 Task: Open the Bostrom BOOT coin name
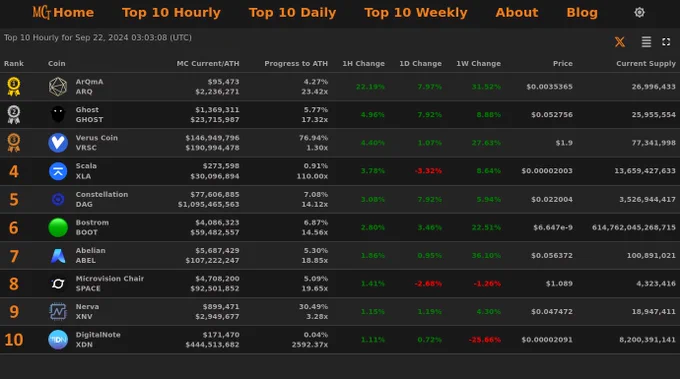[x=92, y=227]
